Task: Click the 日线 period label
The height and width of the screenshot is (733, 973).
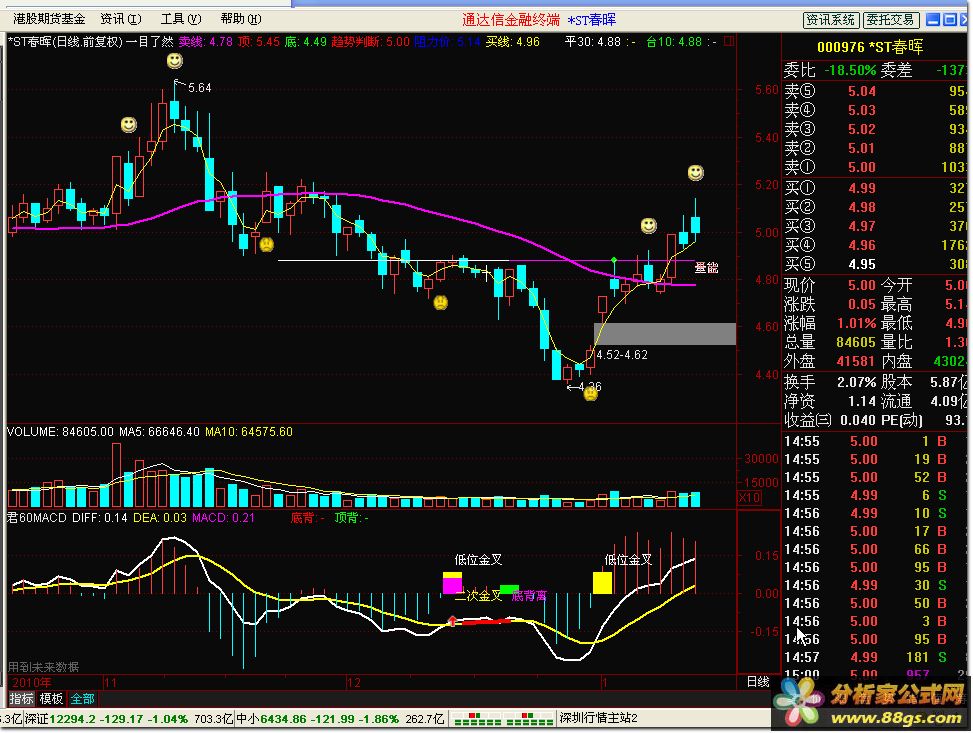Action: click(758, 682)
